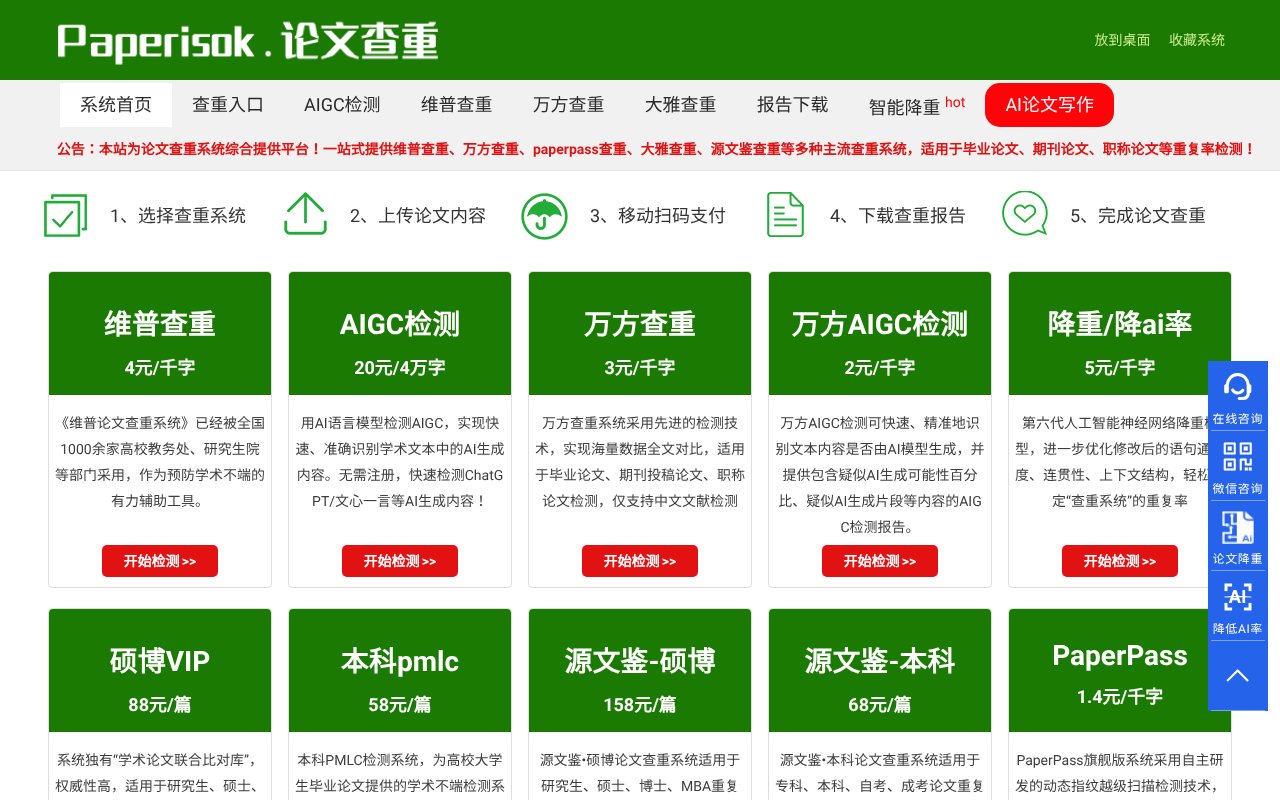Click the Paperisok 论文查重 logo
Viewport: 1280px width, 800px height.
[x=248, y=40]
